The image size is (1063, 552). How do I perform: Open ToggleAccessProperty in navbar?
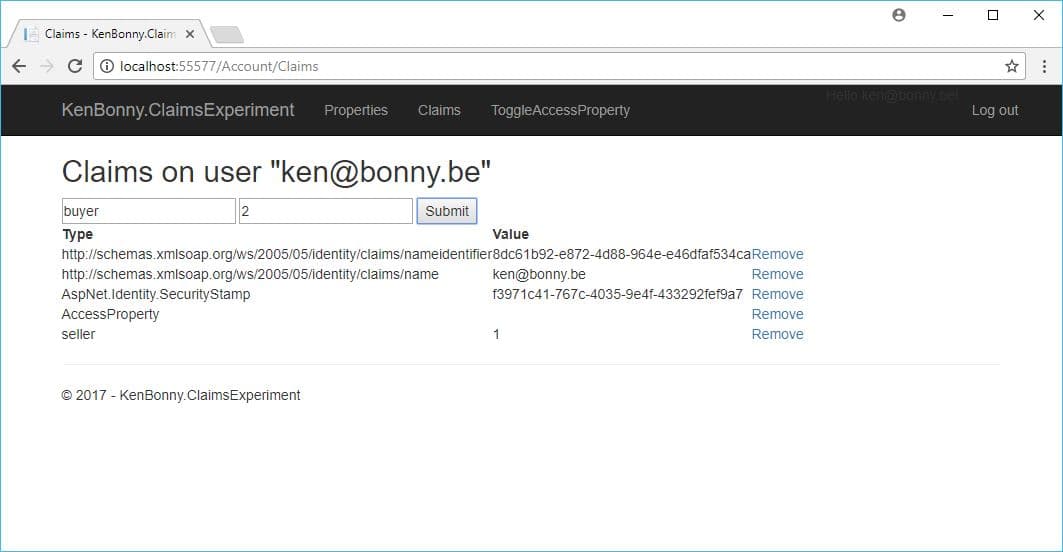pyautogui.click(x=560, y=110)
